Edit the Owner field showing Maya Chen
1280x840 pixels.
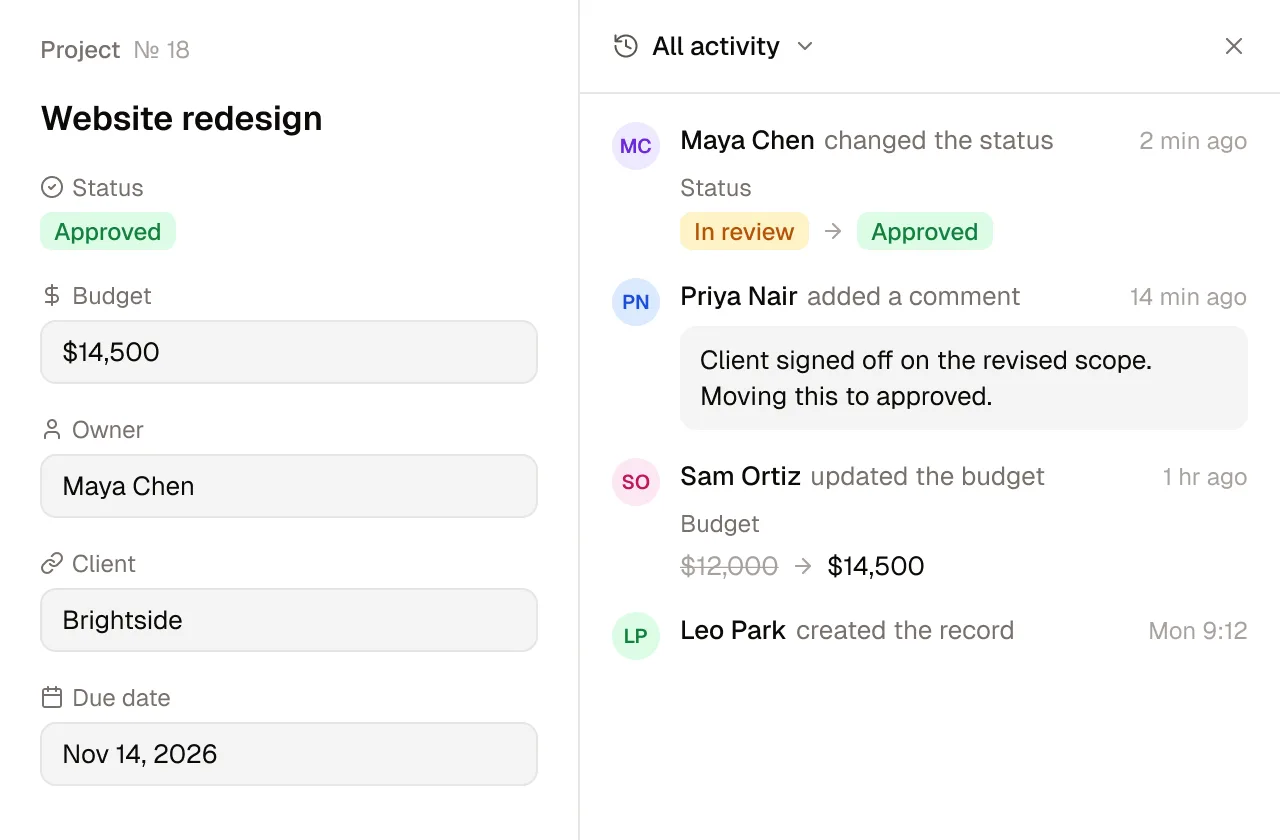[x=289, y=486]
